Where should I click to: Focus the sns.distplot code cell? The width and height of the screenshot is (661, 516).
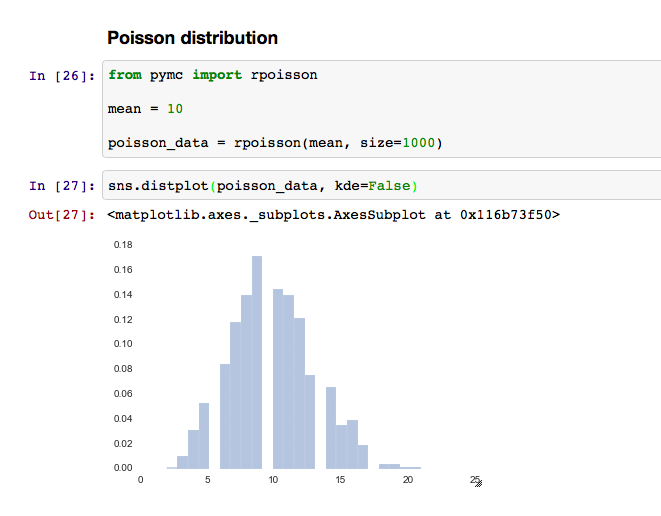(x=382, y=185)
